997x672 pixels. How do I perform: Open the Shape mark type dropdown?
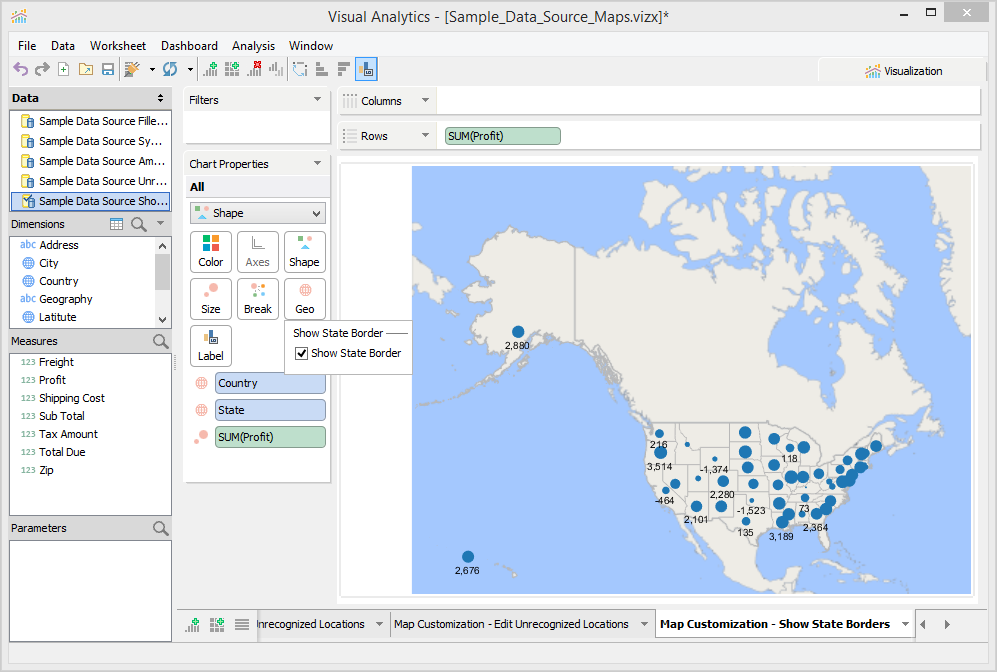258,213
